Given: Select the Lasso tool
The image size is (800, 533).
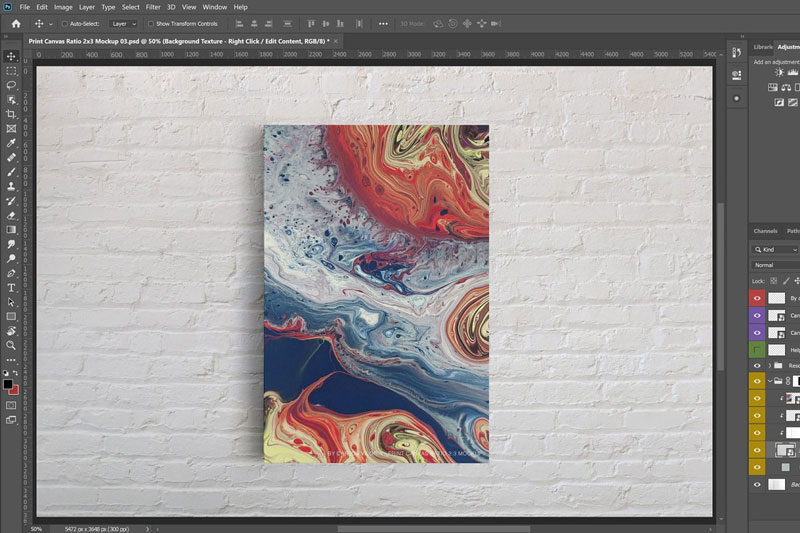Looking at the screenshot, I should point(11,85).
